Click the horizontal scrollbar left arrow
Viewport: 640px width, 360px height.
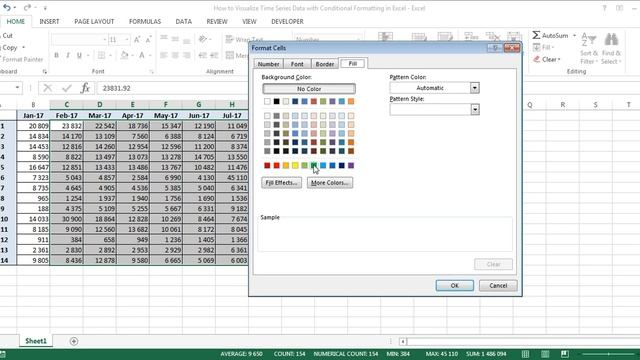click(403, 342)
